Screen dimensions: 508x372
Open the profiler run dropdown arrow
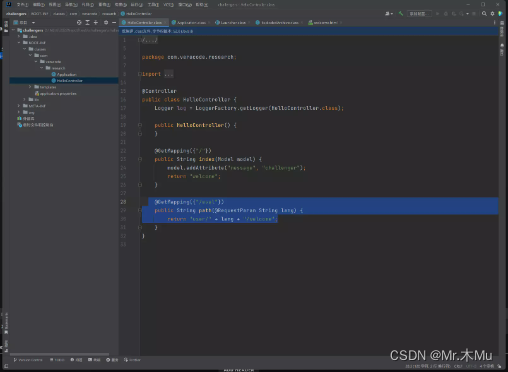(x=467, y=14)
